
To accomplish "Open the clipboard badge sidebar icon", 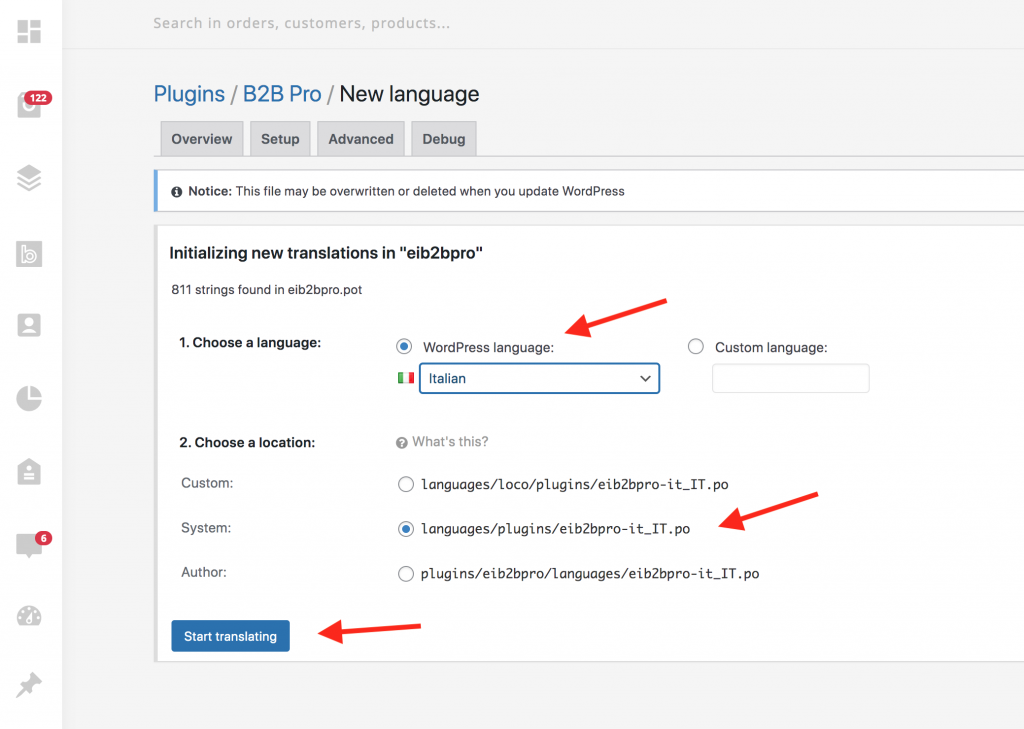I will coord(29,472).
